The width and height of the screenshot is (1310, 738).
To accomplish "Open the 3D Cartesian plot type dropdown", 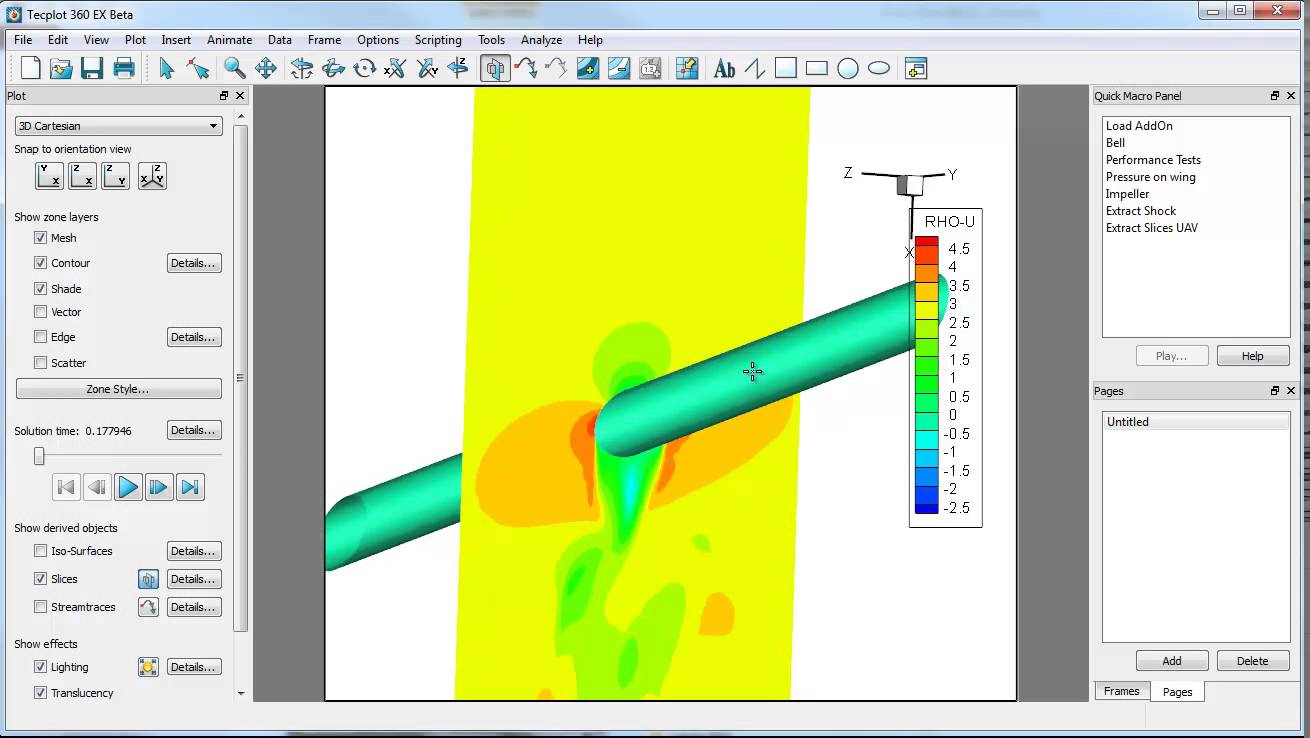I will (118, 126).
